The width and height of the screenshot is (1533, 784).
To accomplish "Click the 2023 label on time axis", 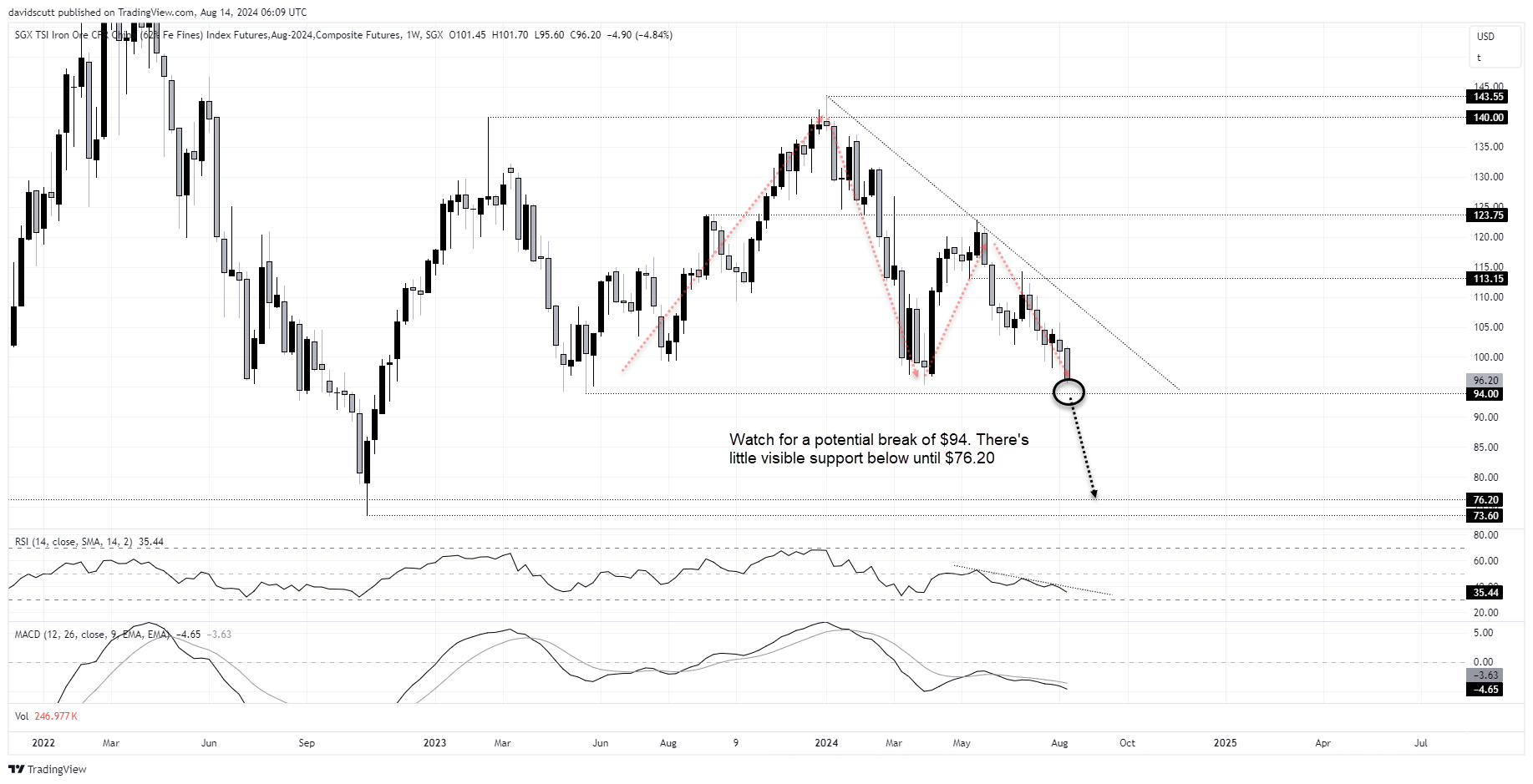I will tap(434, 743).
